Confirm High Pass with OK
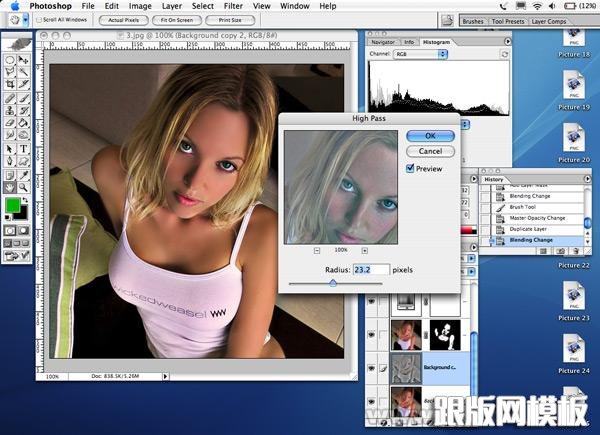This screenshot has width=600, height=435. (x=430, y=136)
